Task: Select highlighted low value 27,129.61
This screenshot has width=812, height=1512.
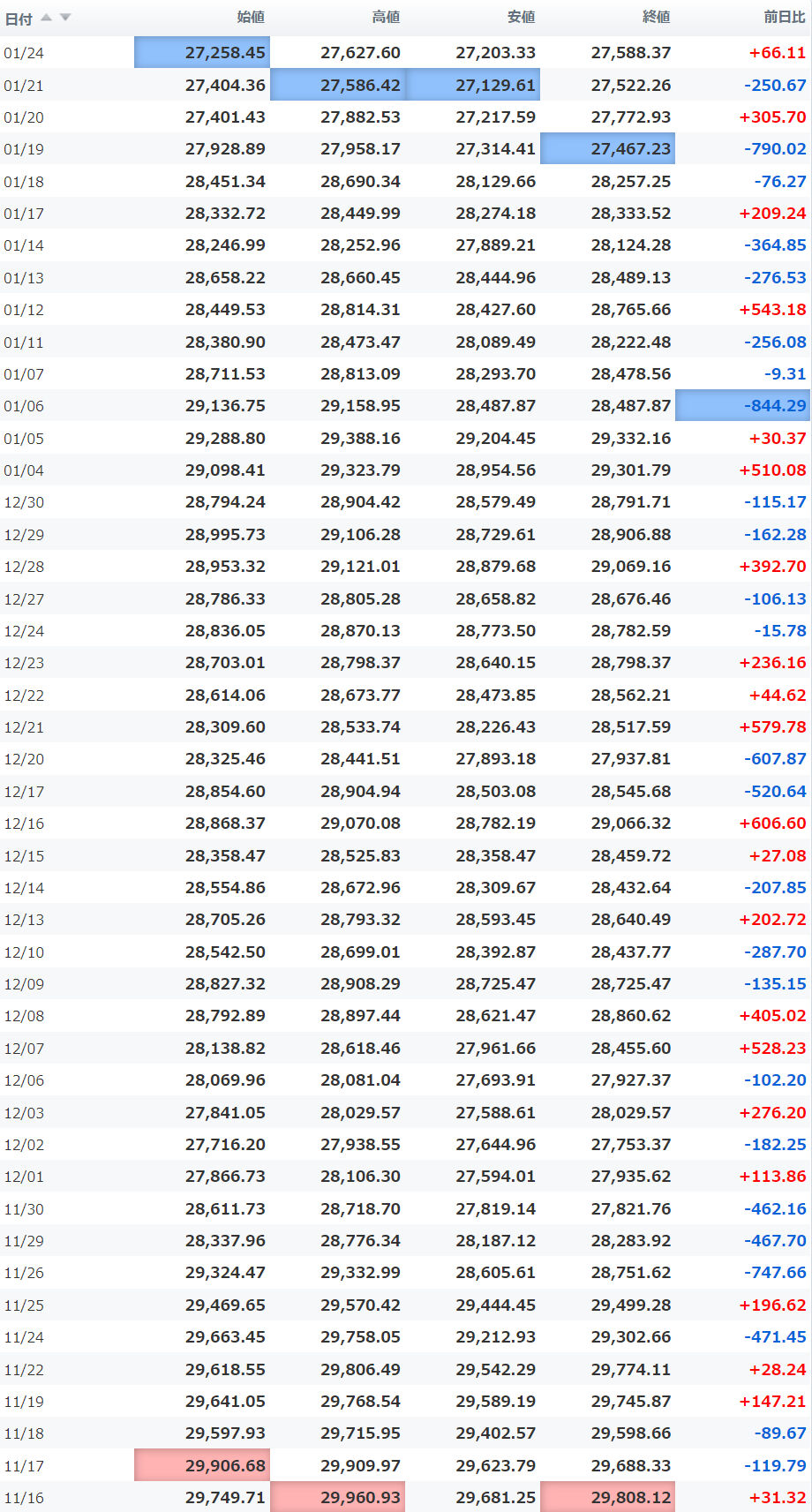Action: pyautogui.click(x=472, y=85)
